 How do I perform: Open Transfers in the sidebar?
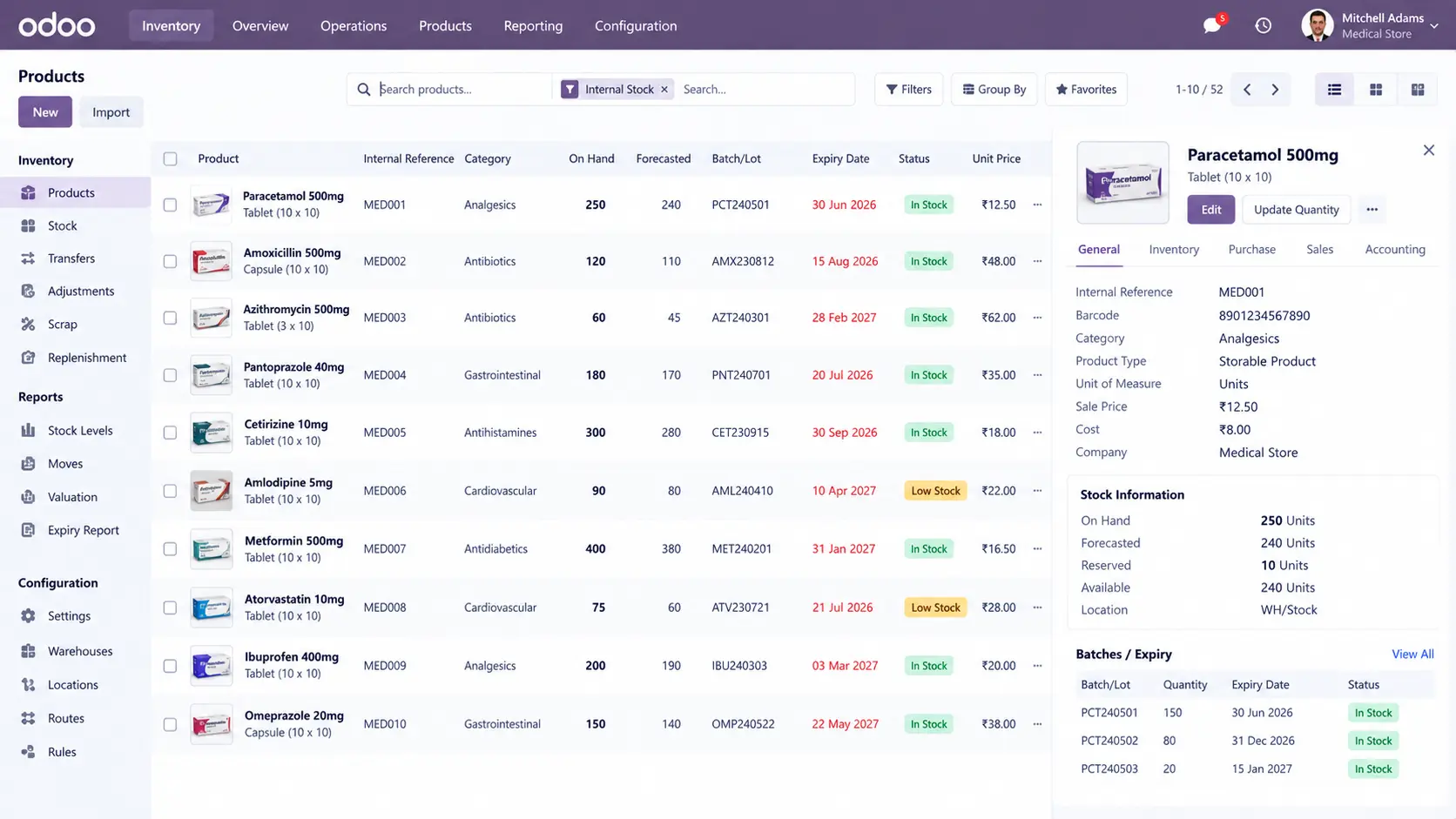click(75, 258)
